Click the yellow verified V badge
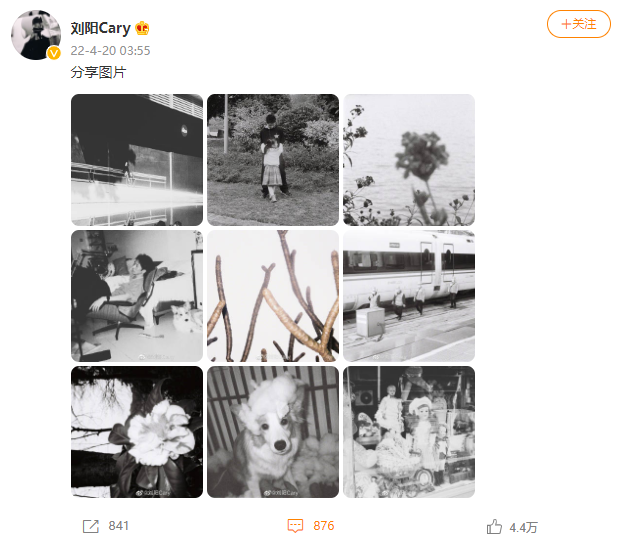Screen dimensions: 619x543 tap(54, 53)
